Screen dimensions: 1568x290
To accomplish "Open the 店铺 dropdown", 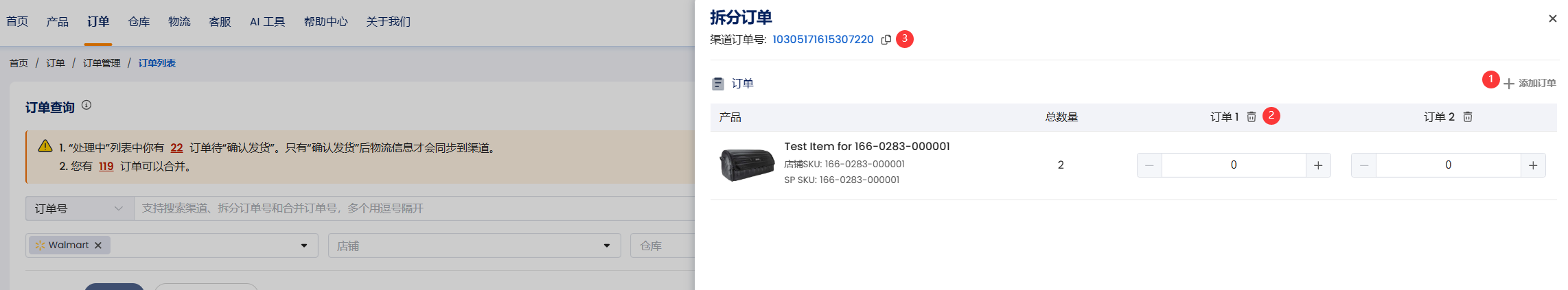I will tap(474, 245).
